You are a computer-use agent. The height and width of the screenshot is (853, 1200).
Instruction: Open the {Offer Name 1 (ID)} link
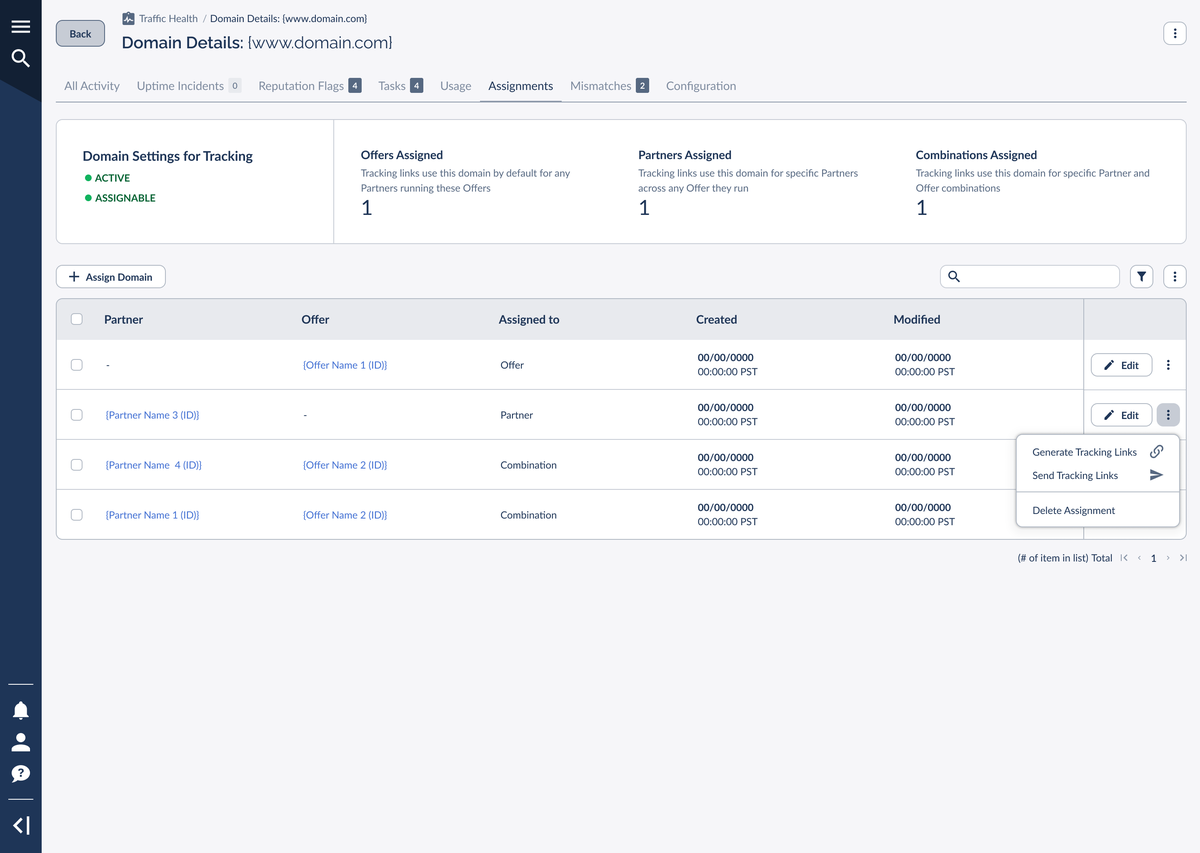point(345,365)
